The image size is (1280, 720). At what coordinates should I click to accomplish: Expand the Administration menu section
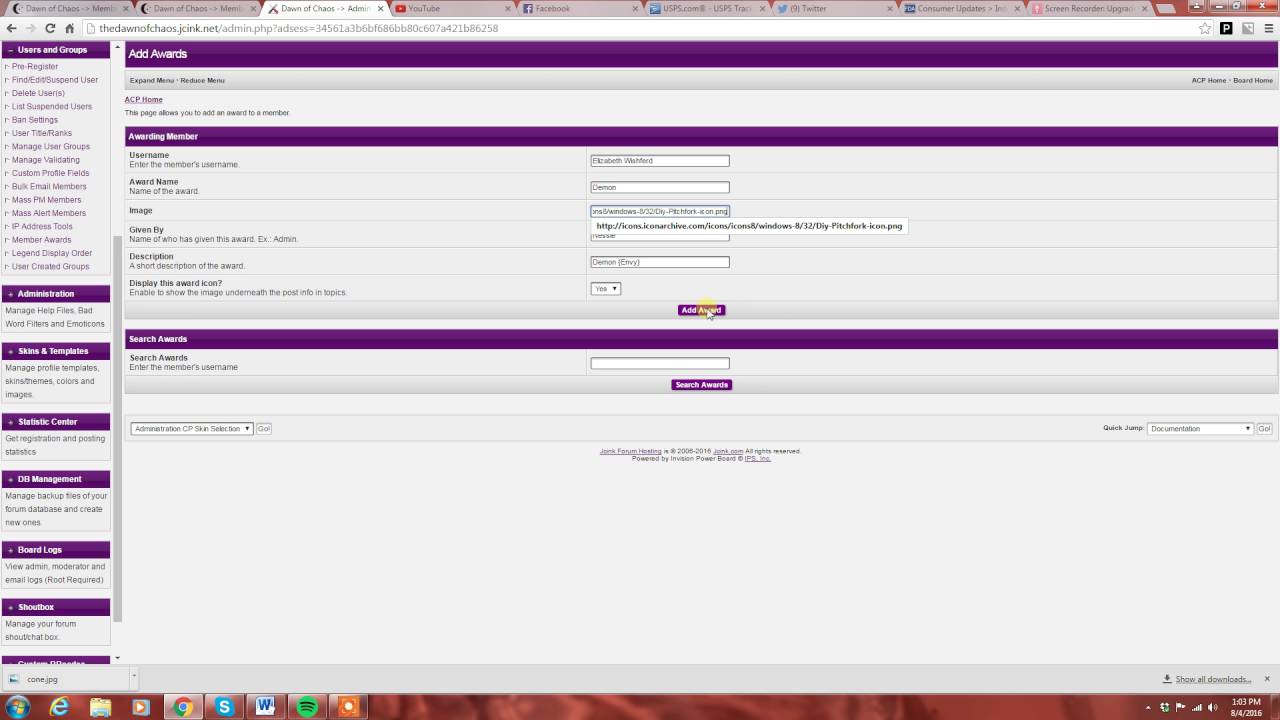10,293
